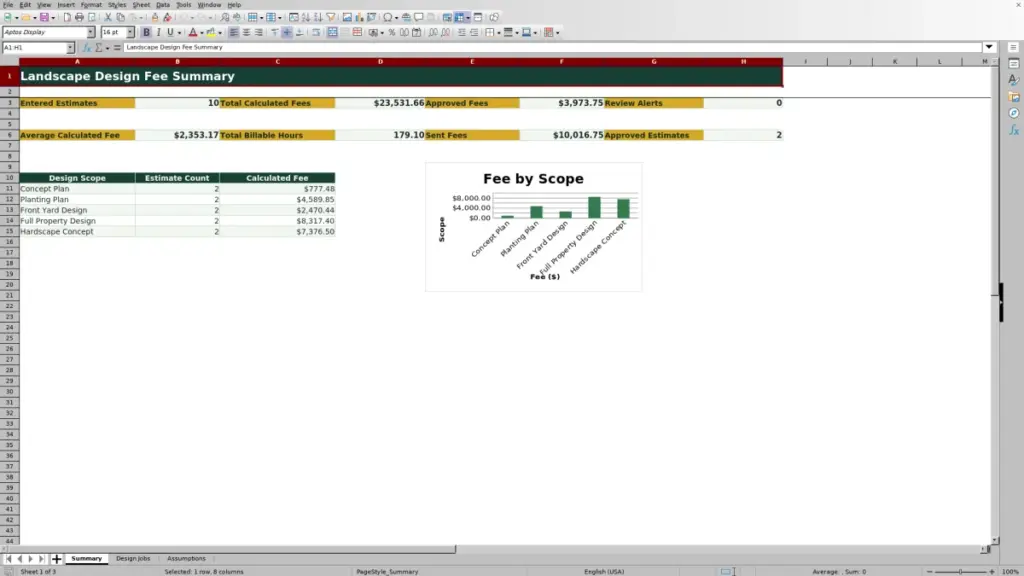Click the Name Box input field
The height and width of the screenshot is (576, 1024).
click(x=34, y=47)
